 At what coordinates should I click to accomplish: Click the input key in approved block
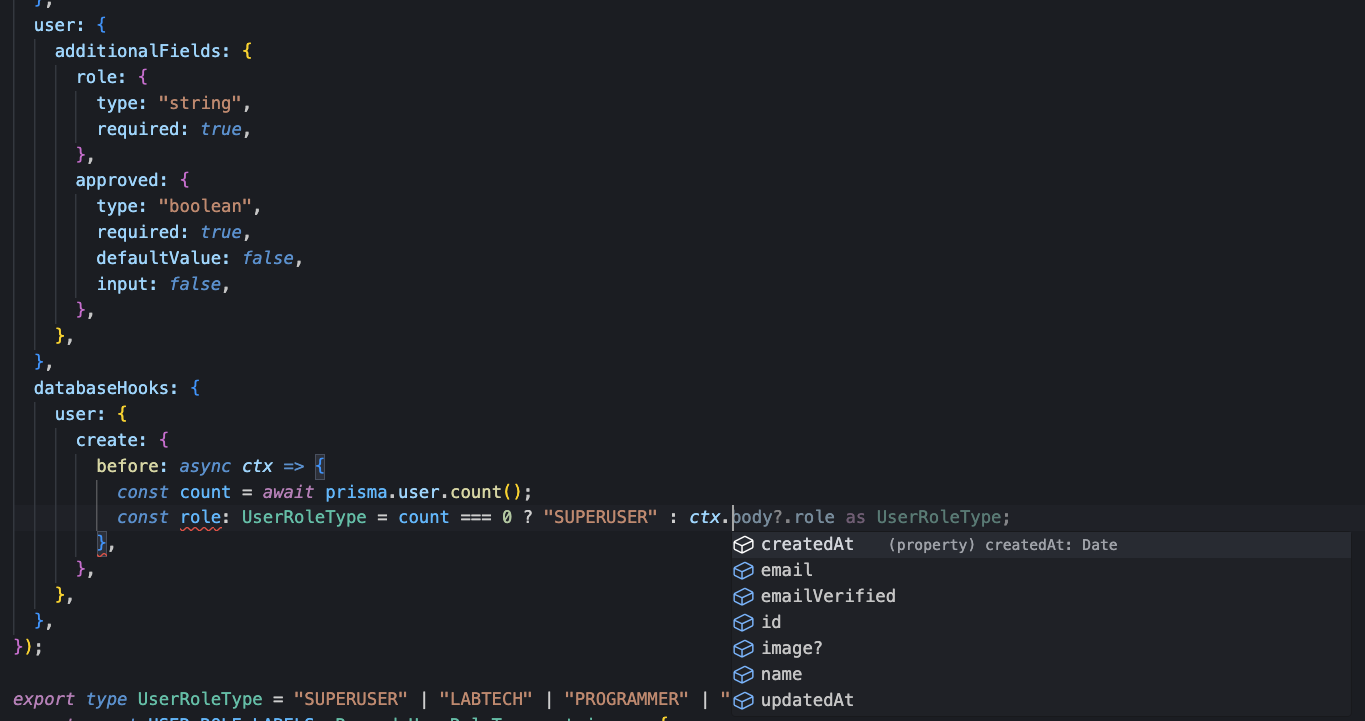pos(122,284)
